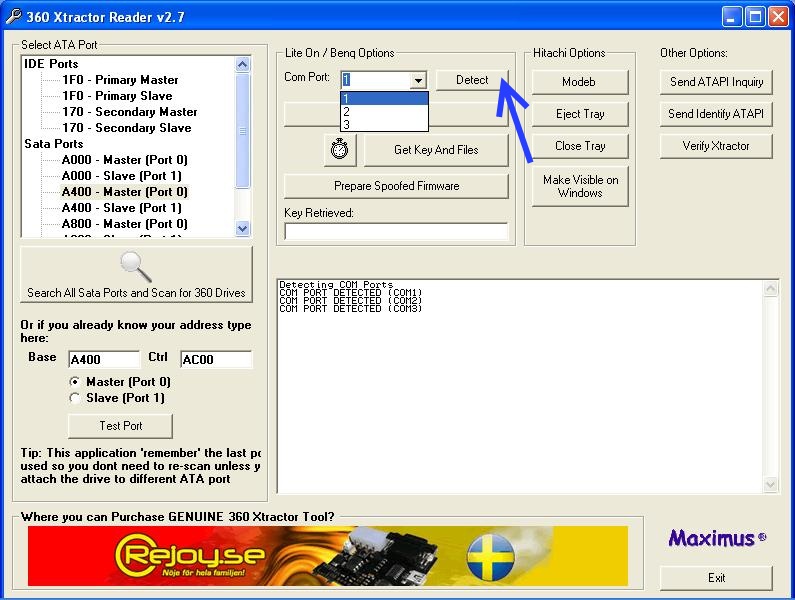Choose option 1 in Com Port list
Image resolution: width=795 pixels, height=600 pixels.
(x=384, y=98)
